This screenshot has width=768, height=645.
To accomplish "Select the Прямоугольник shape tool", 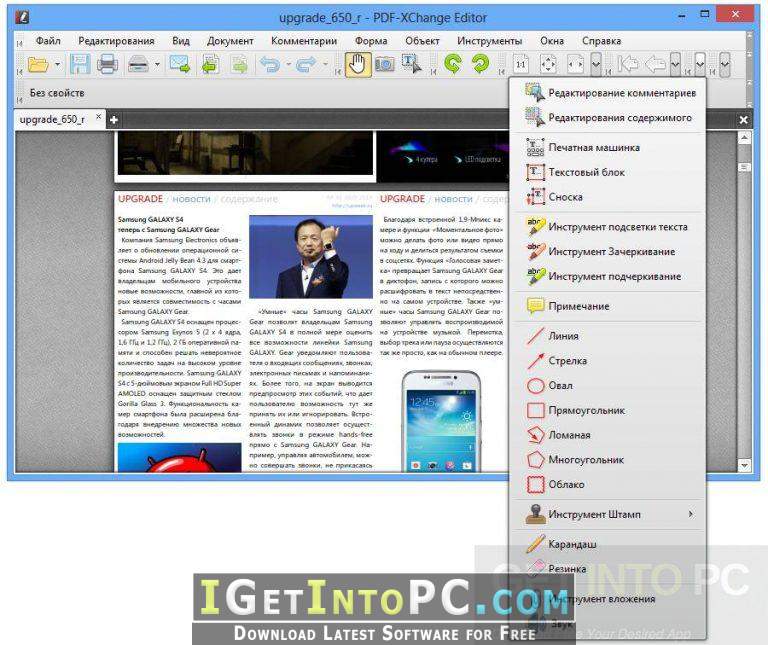I will pos(608,410).
